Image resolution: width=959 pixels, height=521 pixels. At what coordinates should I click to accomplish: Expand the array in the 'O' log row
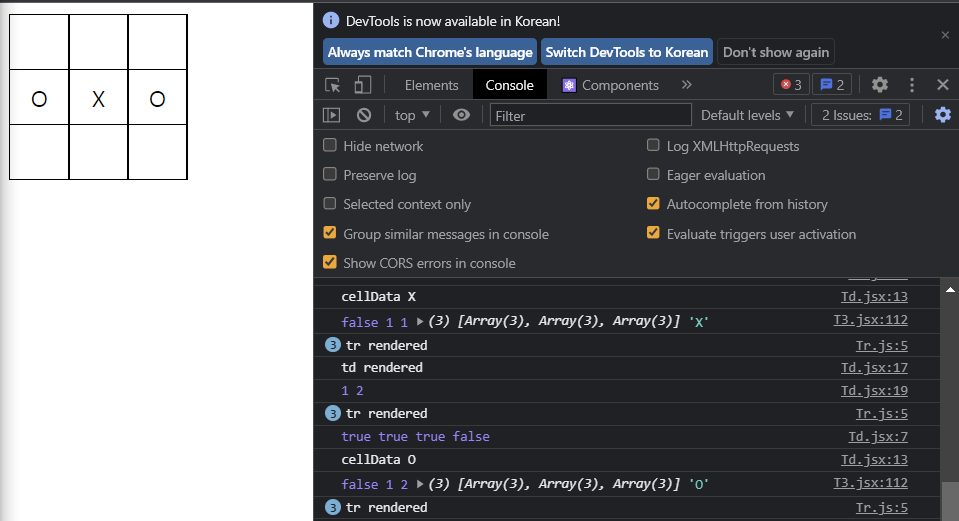pyautogui.click(x=420, y=484)
